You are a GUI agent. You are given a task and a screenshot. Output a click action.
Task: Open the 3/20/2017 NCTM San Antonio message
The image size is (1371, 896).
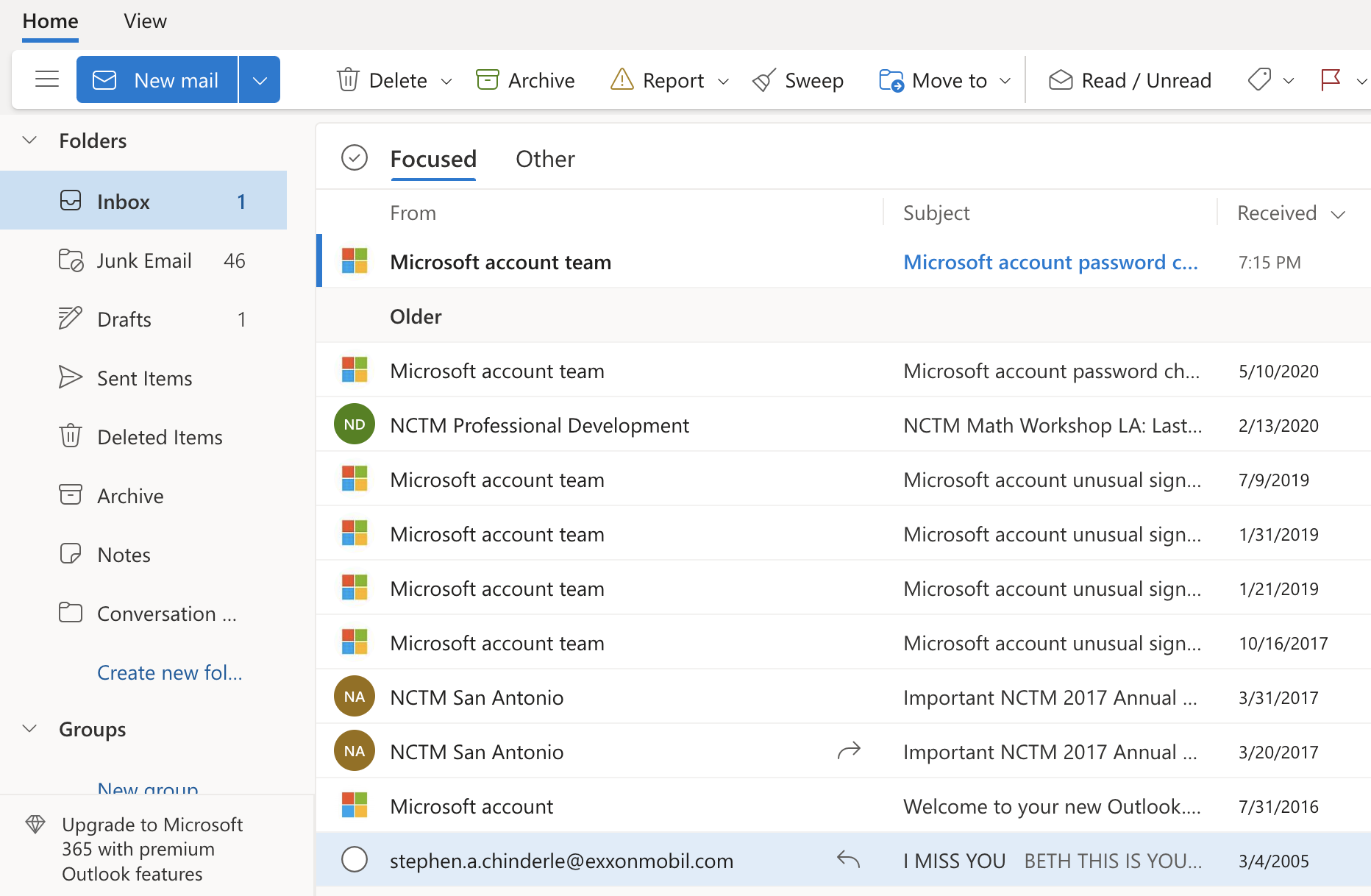point(844,752)
